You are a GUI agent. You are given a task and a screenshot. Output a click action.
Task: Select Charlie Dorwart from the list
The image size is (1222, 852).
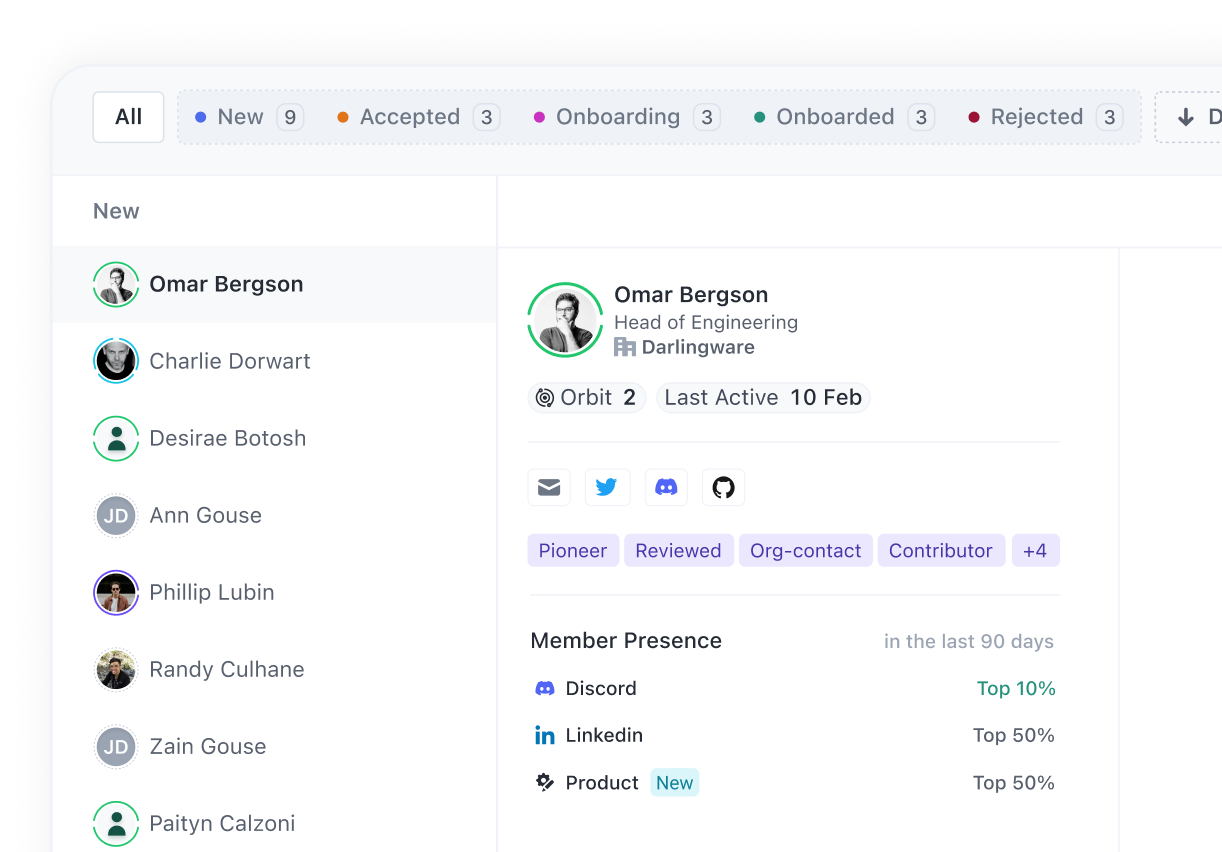pos(229,361)
